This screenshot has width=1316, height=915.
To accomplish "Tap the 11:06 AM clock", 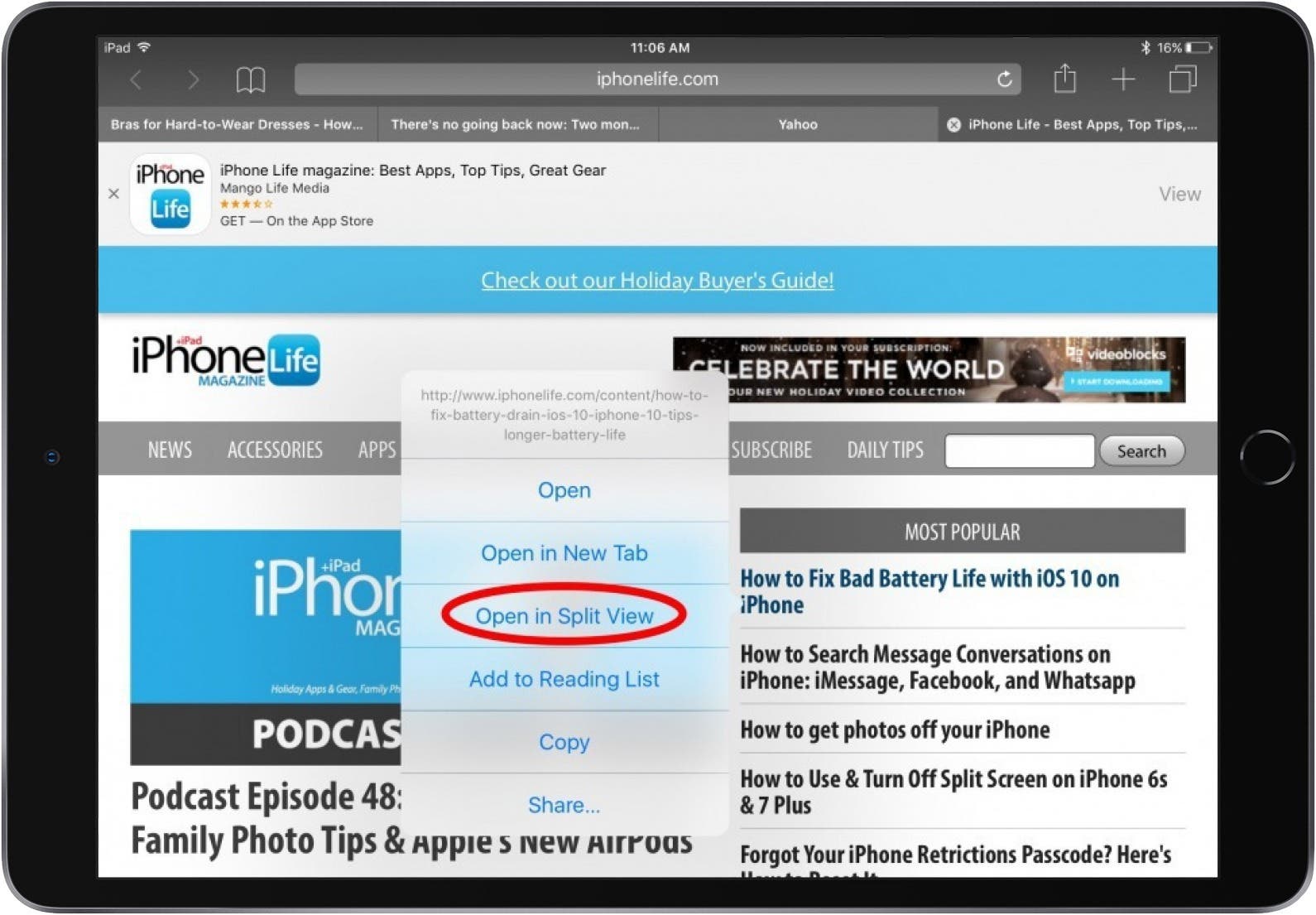I will point(660,48).
